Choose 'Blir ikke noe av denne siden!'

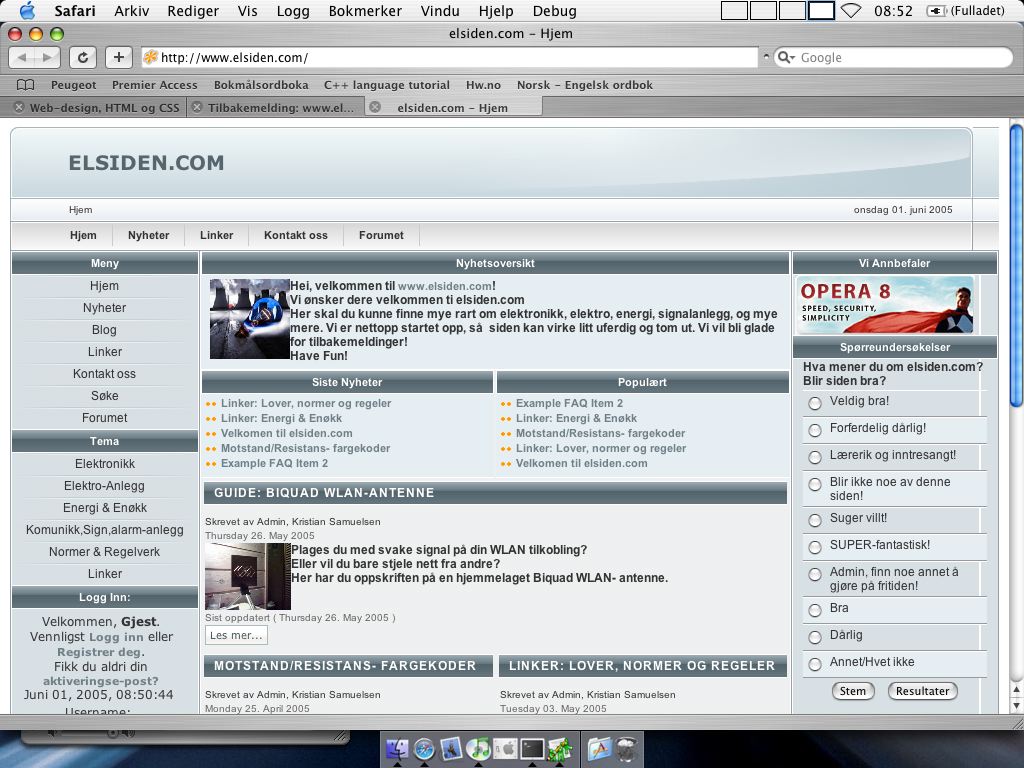click(x=814, y=484)
